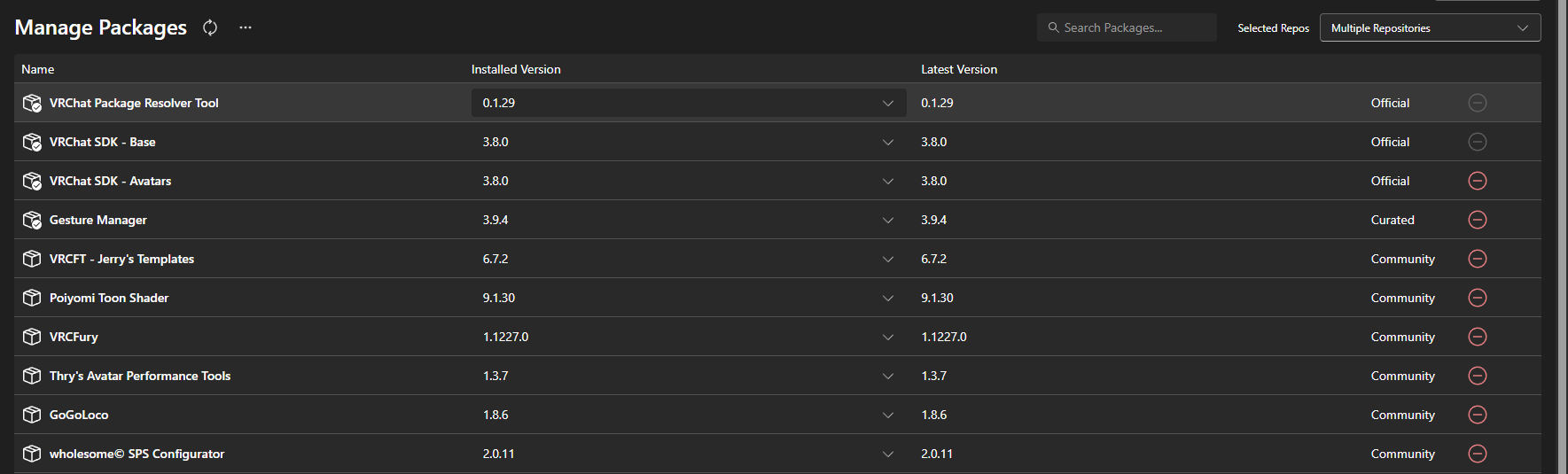Select the VRChat Package Resolver Tool name
The width and height of the screenshot is (1568, 474).
click(134, 103)
